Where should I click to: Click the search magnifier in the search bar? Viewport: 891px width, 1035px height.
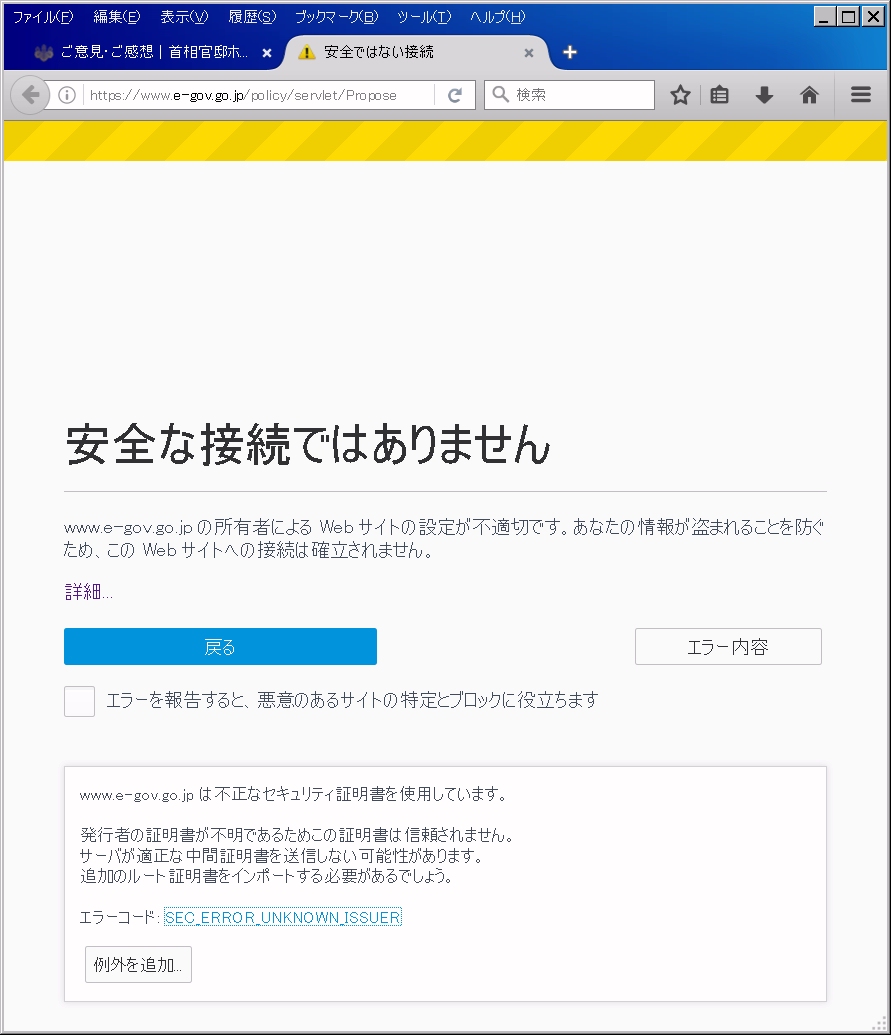coord(499,95)
